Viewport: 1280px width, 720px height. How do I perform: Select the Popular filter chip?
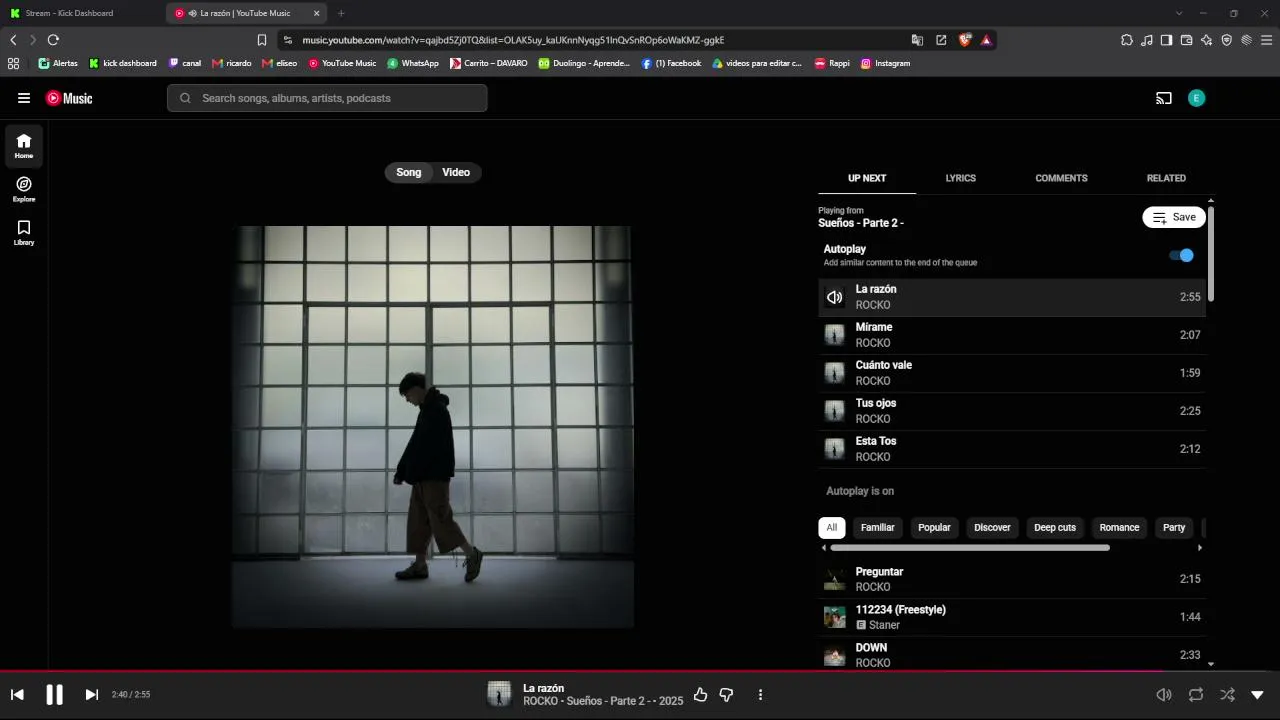click(x=934, y=527)
